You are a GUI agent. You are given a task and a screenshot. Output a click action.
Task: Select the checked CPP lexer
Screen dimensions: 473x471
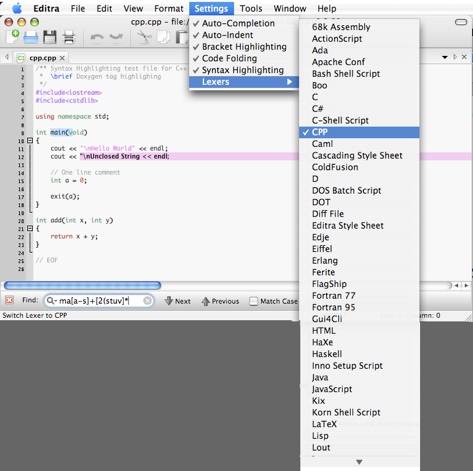(x=359, y=132)
